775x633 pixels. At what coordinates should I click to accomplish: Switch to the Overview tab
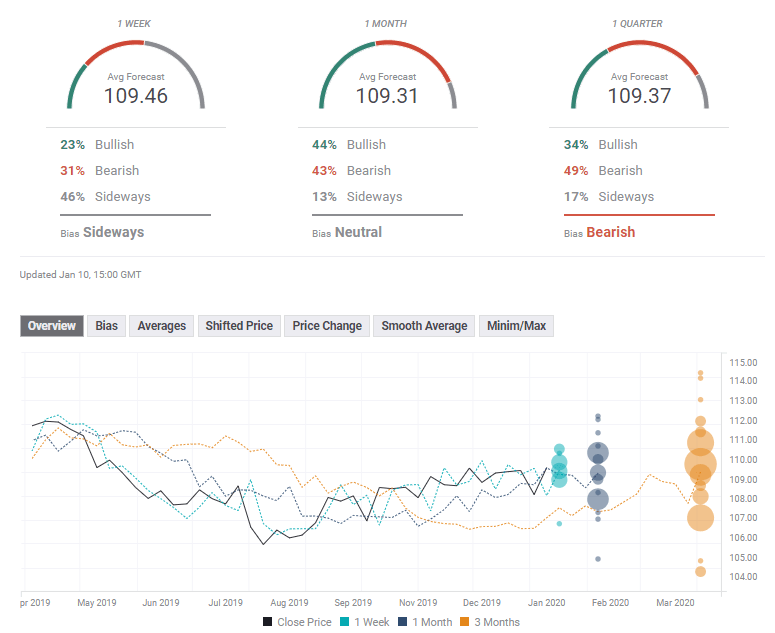(x=51, y=326)
